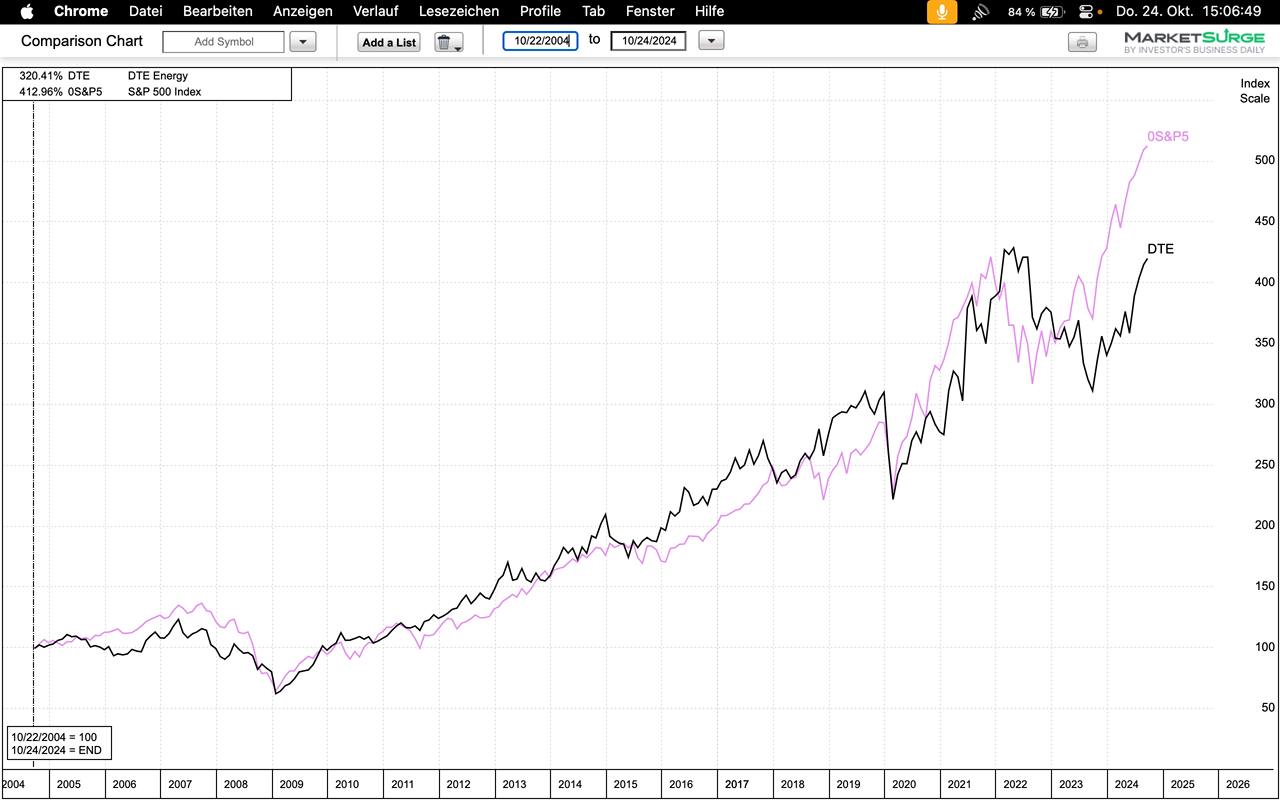
Task: Click the MarketSurge logo
Action: [x=1194, y=42]
